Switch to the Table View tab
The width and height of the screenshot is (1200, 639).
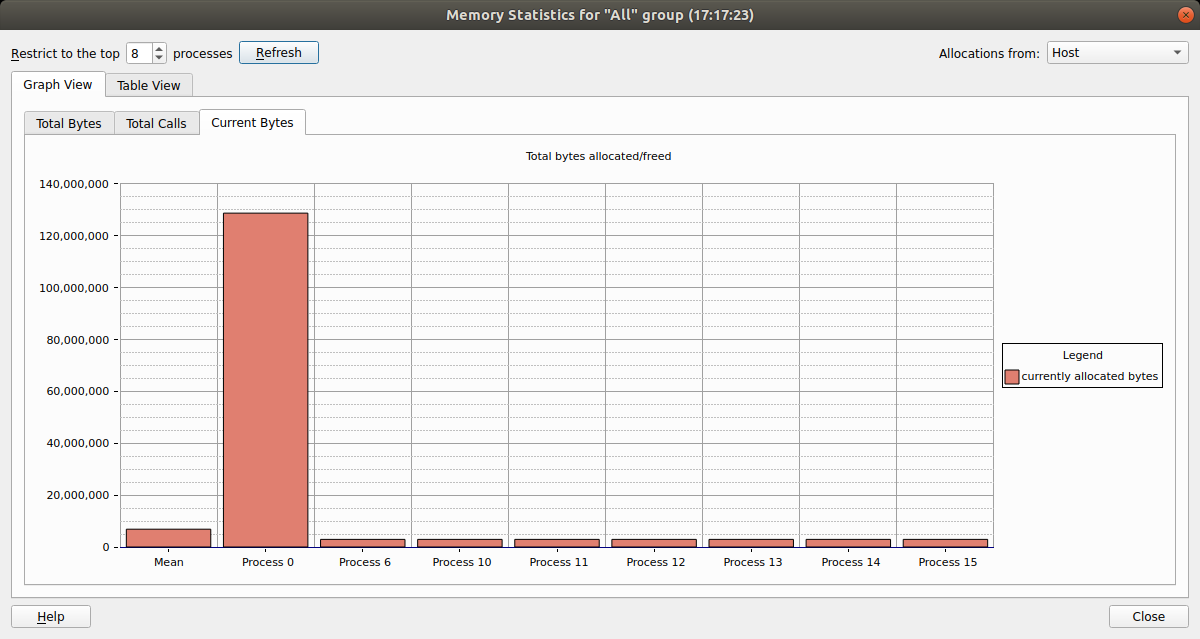coord(148,85)
